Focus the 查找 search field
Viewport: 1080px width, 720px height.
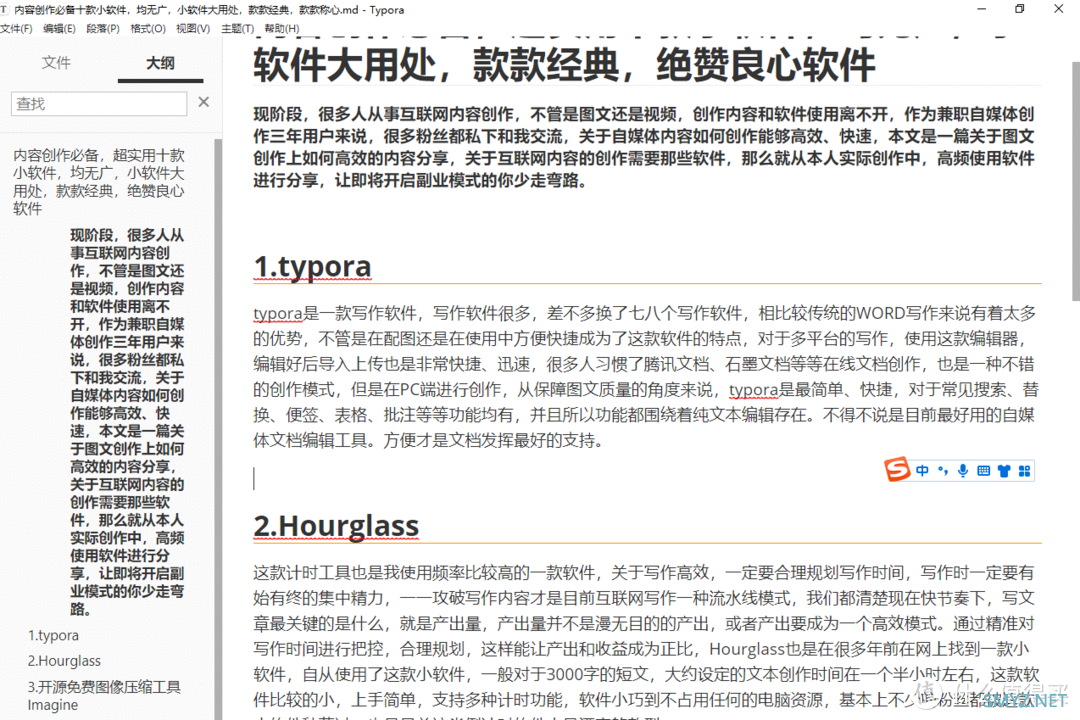[x=98, y=103]
